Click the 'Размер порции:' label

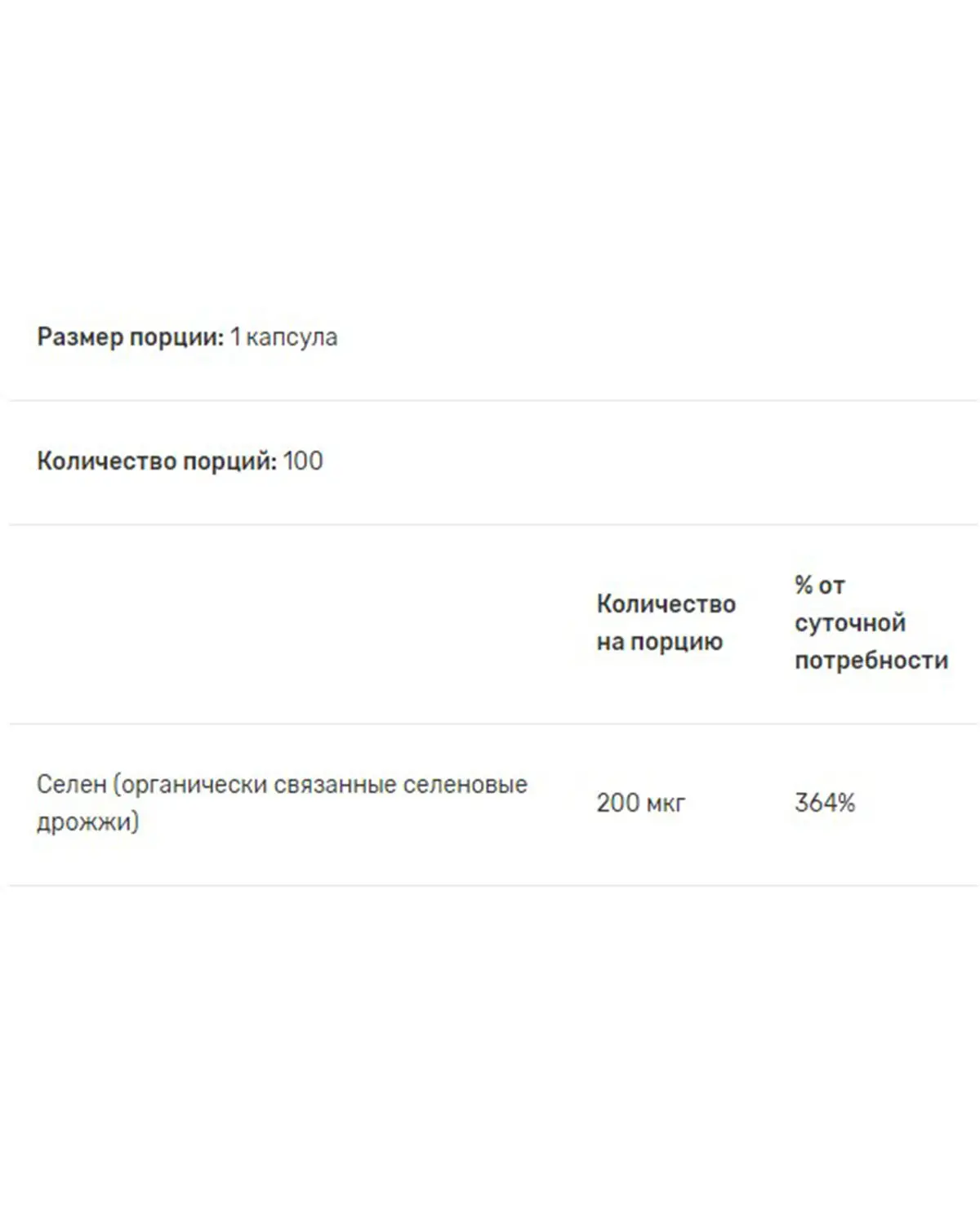point(130,337)
